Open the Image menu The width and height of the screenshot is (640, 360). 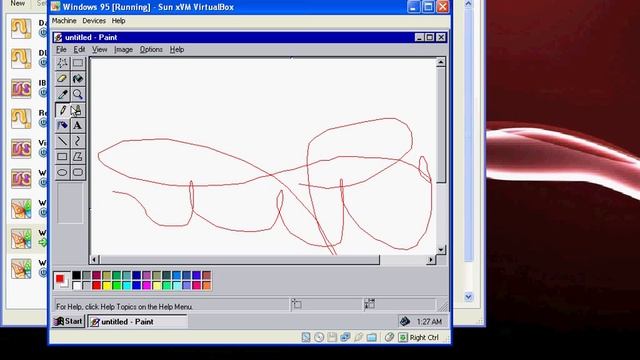[x=123, y=49]
